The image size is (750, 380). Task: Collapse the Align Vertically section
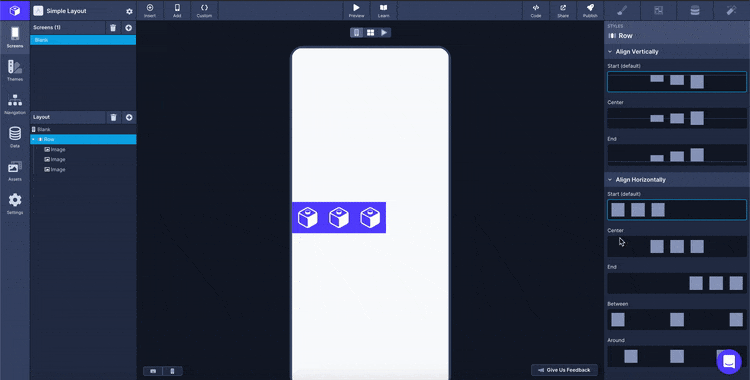(x=610, y=52)
